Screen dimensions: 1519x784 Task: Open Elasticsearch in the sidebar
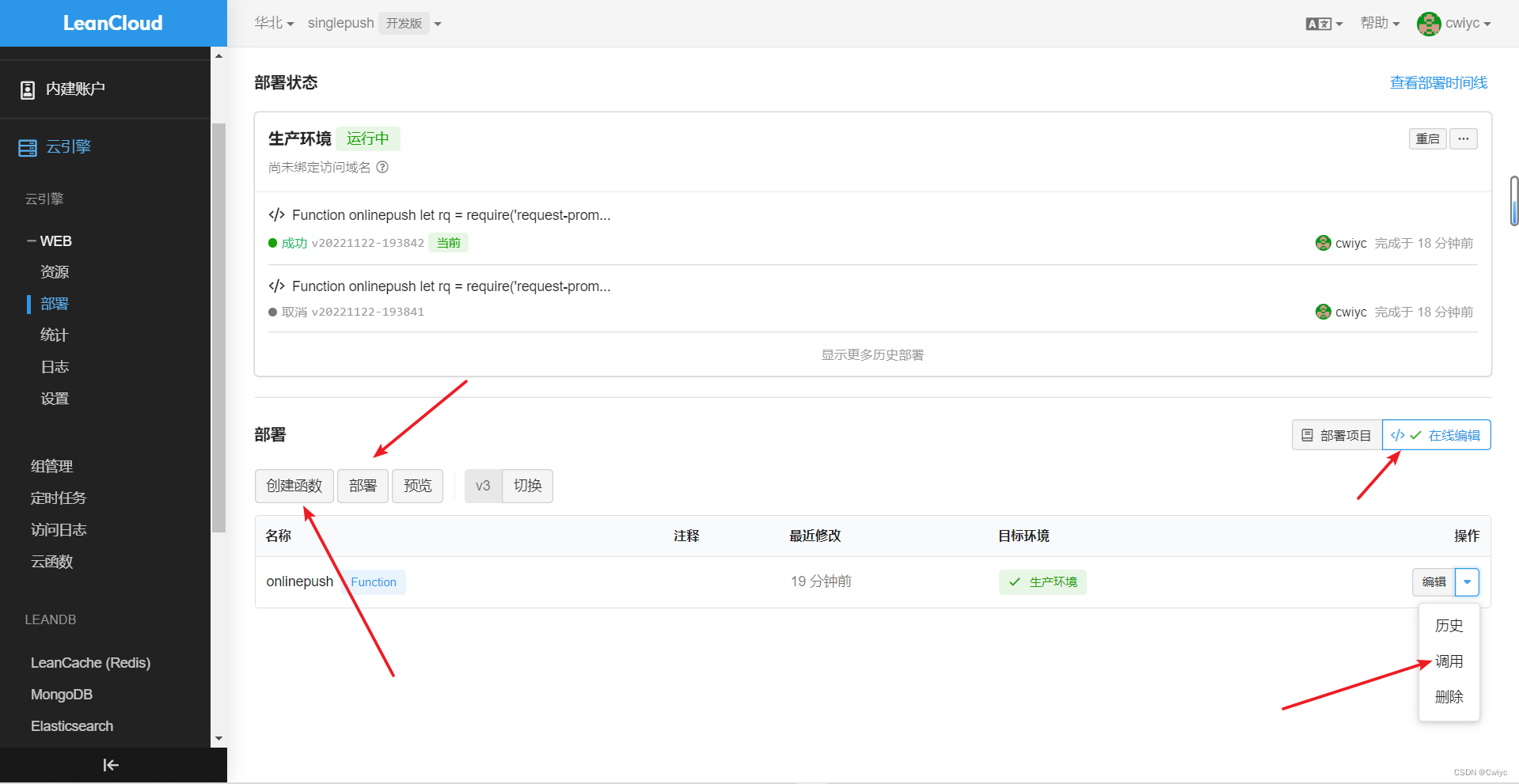click(x=72, y=726)
